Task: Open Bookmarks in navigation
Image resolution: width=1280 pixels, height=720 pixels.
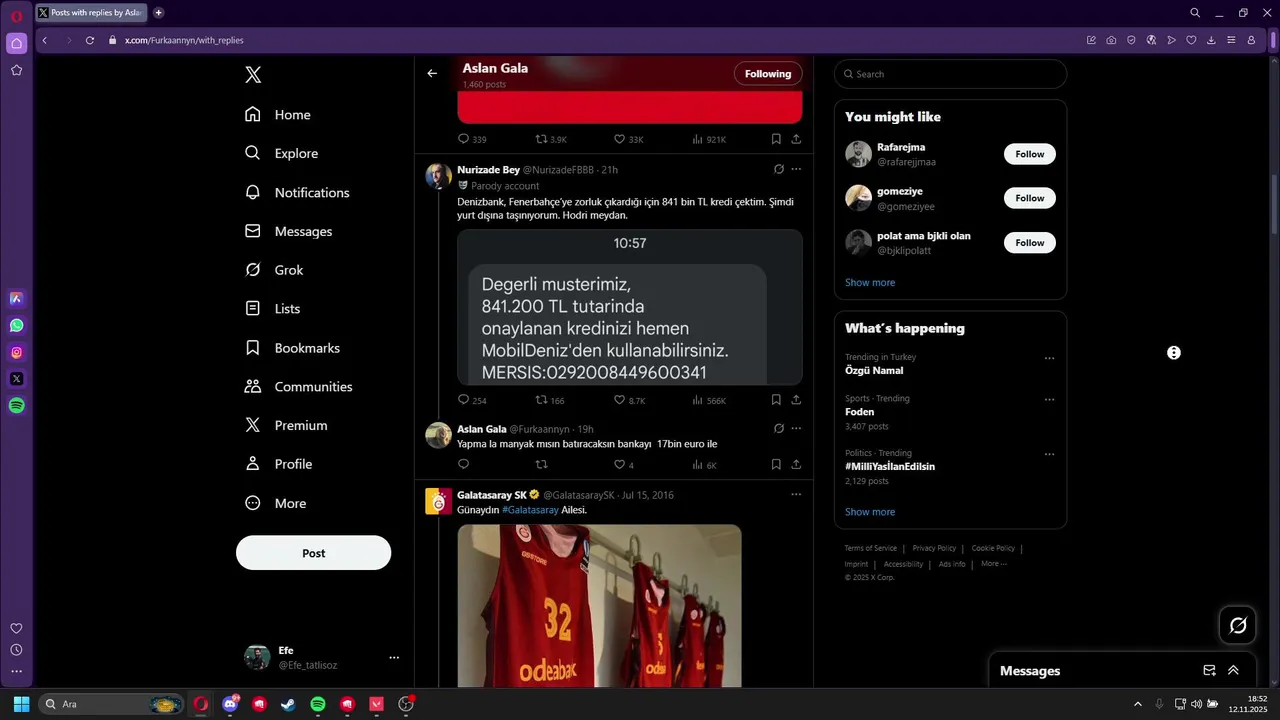Action: (292, 348)
